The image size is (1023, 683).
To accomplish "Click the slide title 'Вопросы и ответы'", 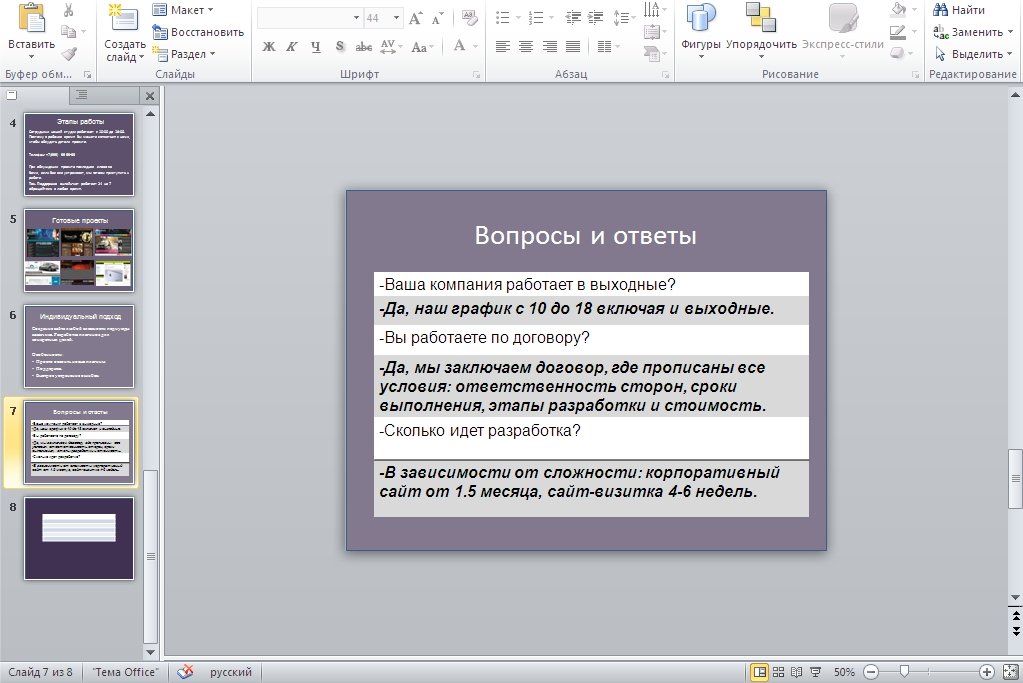I will 585,235.
